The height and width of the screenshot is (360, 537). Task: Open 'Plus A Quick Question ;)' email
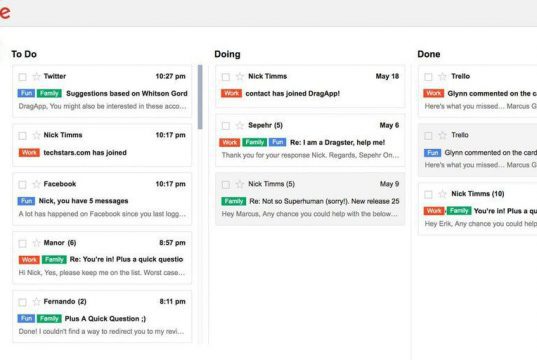click(105, 319)
